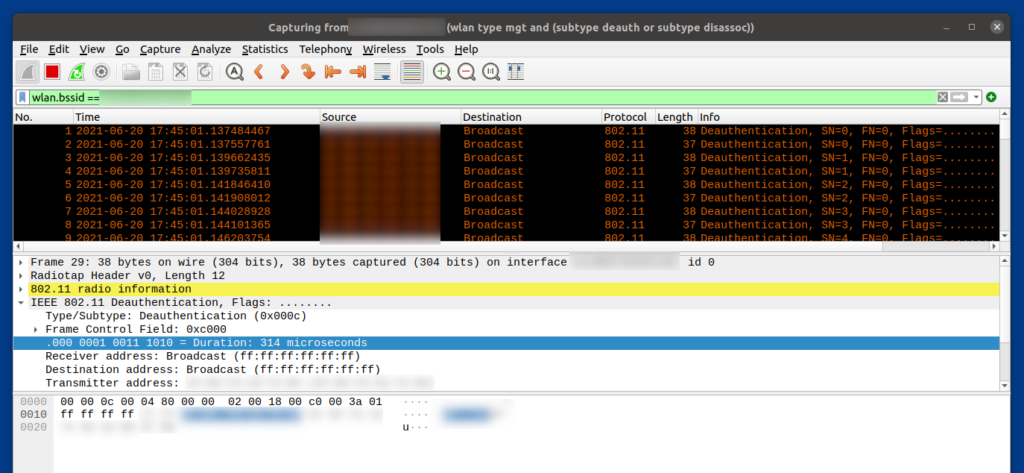Open the Telephony menu
The image size is (1024, 473).
[x=325, y=49]
